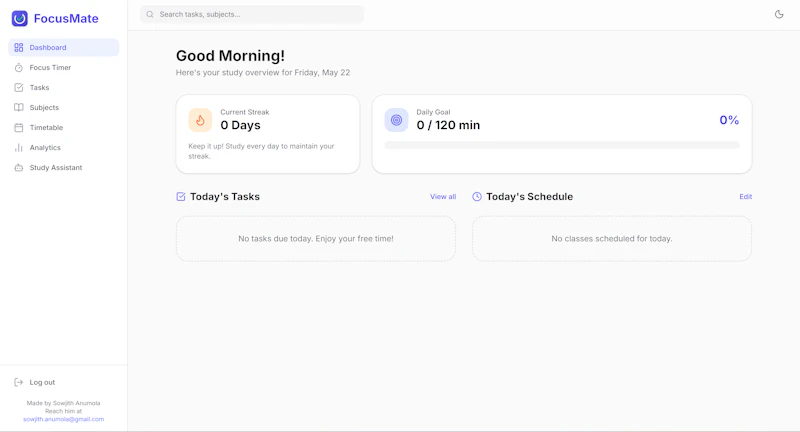This screenshot has height=432, width=800.
Task: Click the Timetable calendar icon
Action: (19, 128)
